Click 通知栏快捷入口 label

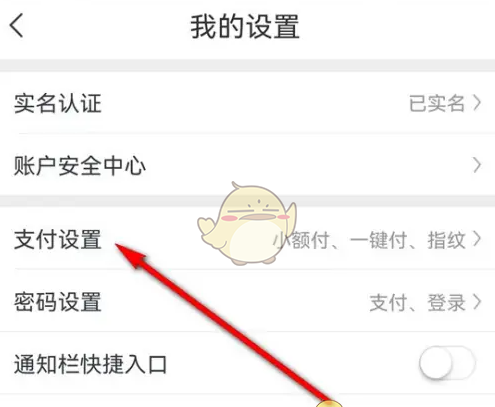click(x=90, y=364)
